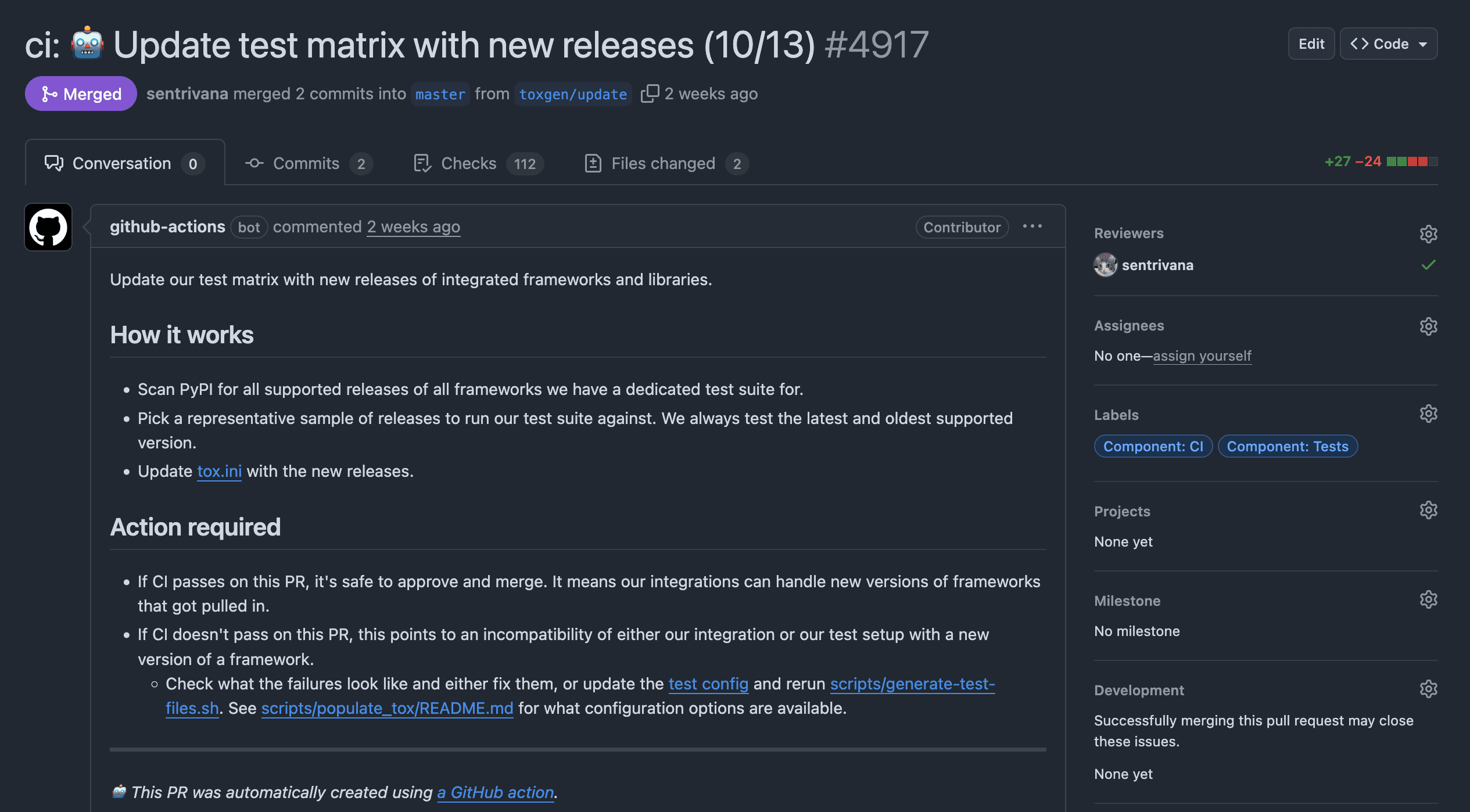The height and width of the screenshot is (812, 1470).
Task: Open the comment options kebab menu
Action: (1033, 227)
